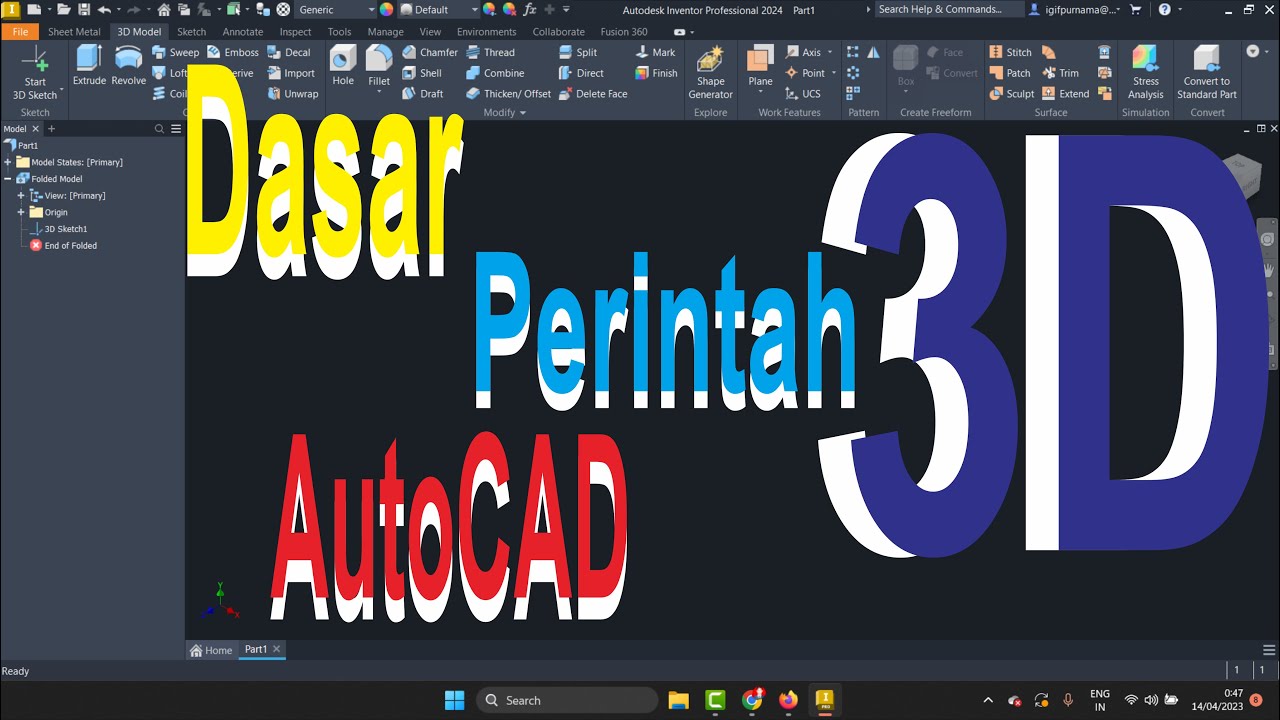The image size is (1280, 720).
Task: Open the fx parameters dialog
Action: click(x=530, y=9)
